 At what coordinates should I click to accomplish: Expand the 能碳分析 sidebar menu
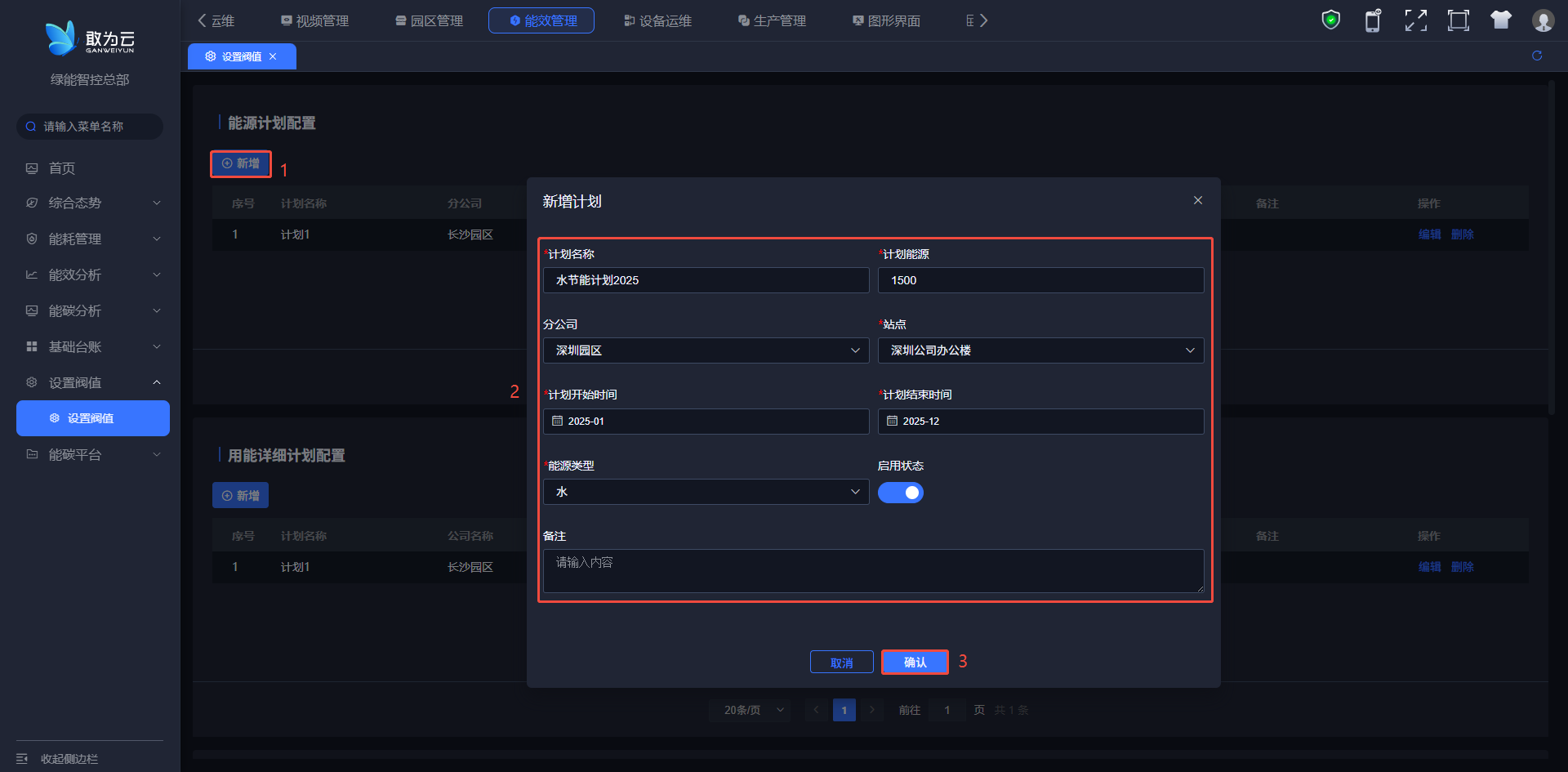tap(93, 310)
